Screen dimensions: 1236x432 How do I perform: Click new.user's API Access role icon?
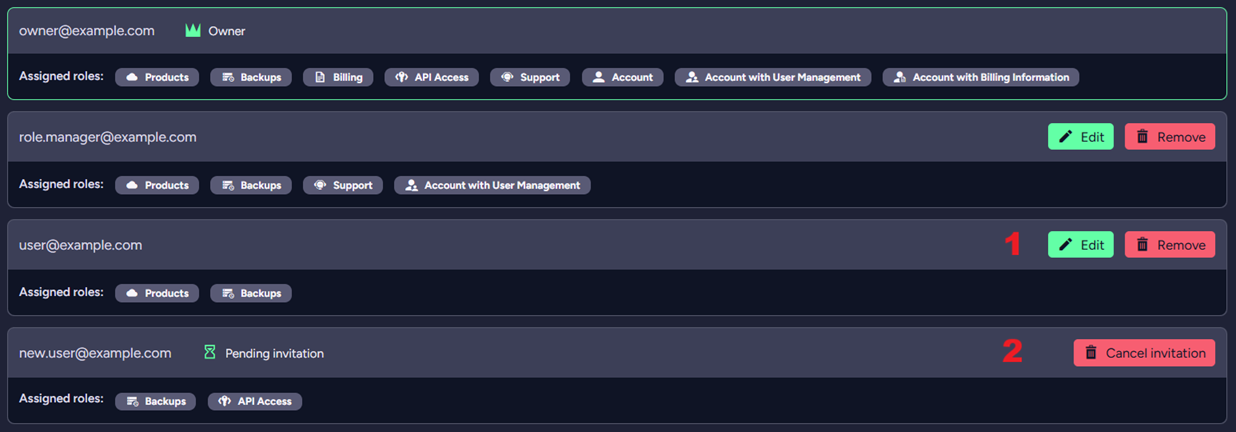click(x=225, y=401)
